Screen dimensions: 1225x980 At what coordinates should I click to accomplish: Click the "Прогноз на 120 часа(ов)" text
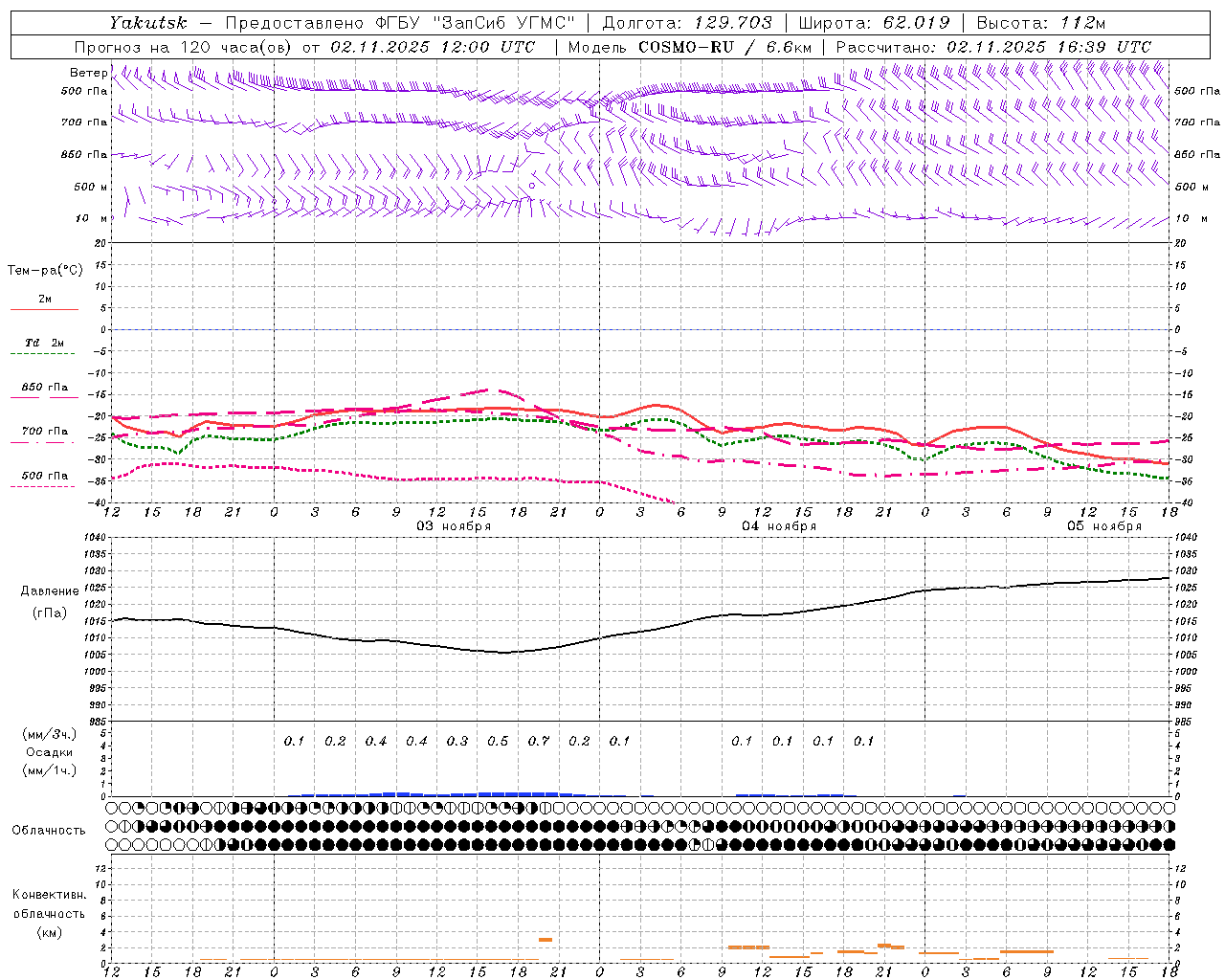coord(184,47)
